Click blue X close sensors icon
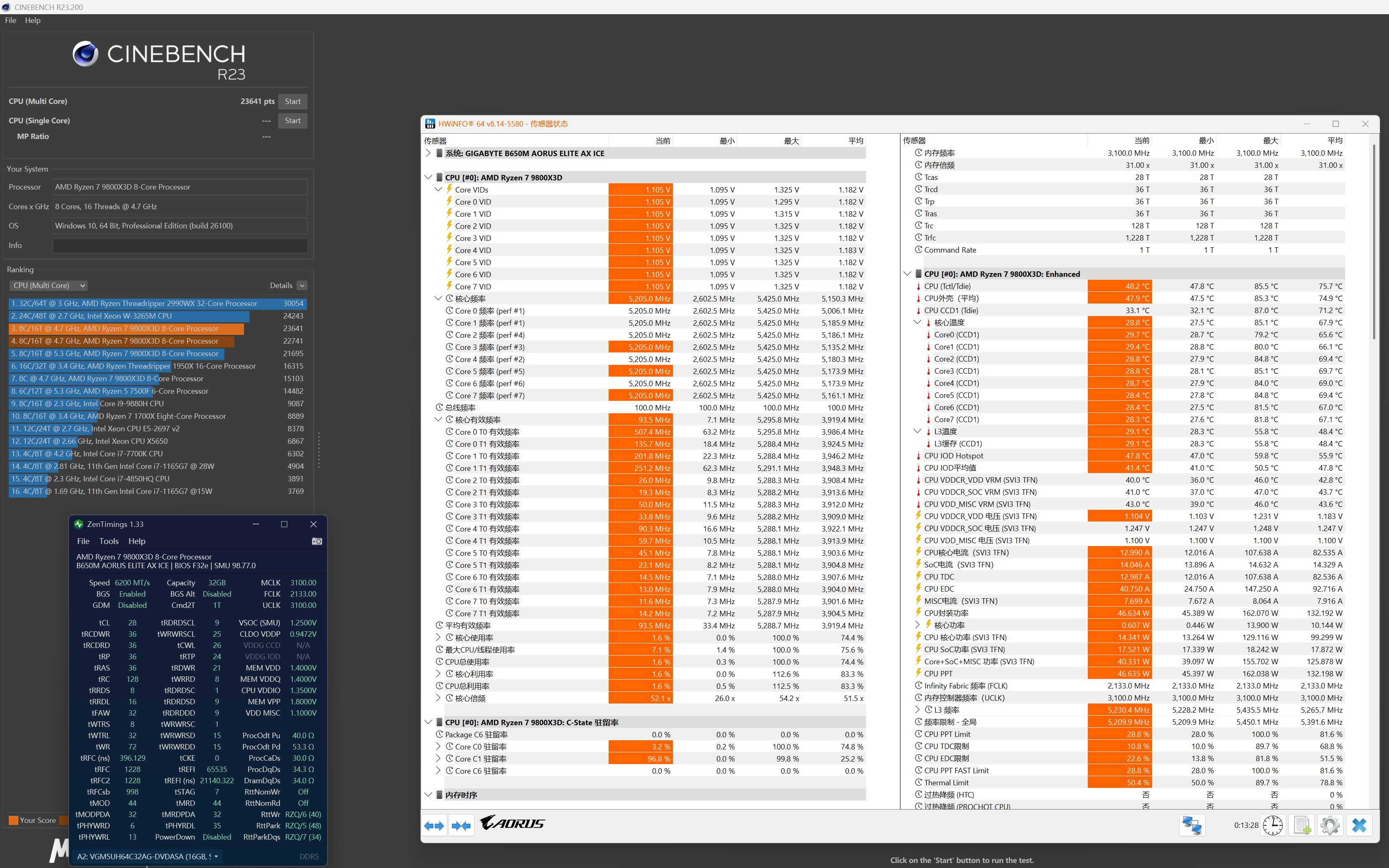The height and width of the screenshot is (868, 1389). (1359, 825)
